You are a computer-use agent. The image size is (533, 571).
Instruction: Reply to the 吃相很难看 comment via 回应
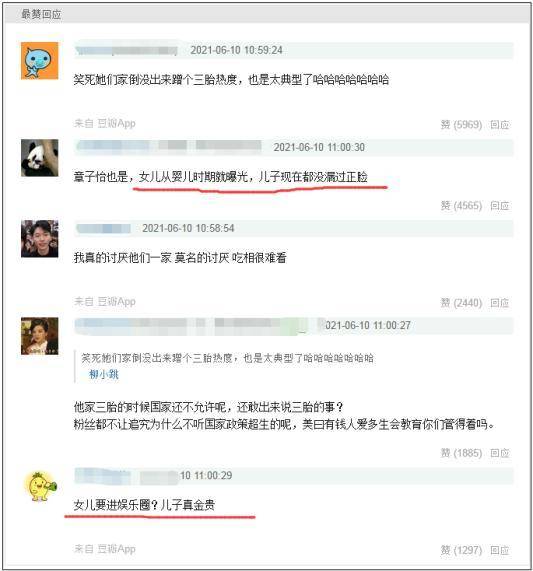[x=500, y=303]
